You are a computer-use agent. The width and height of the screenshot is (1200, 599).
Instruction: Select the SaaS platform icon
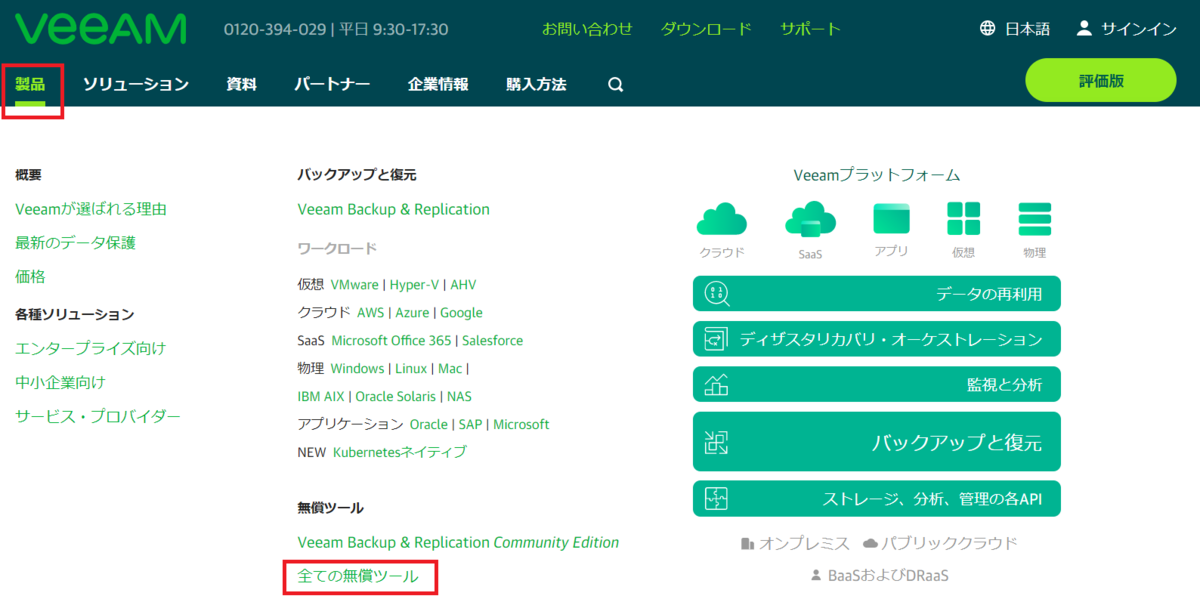click(x=809, y=218)
